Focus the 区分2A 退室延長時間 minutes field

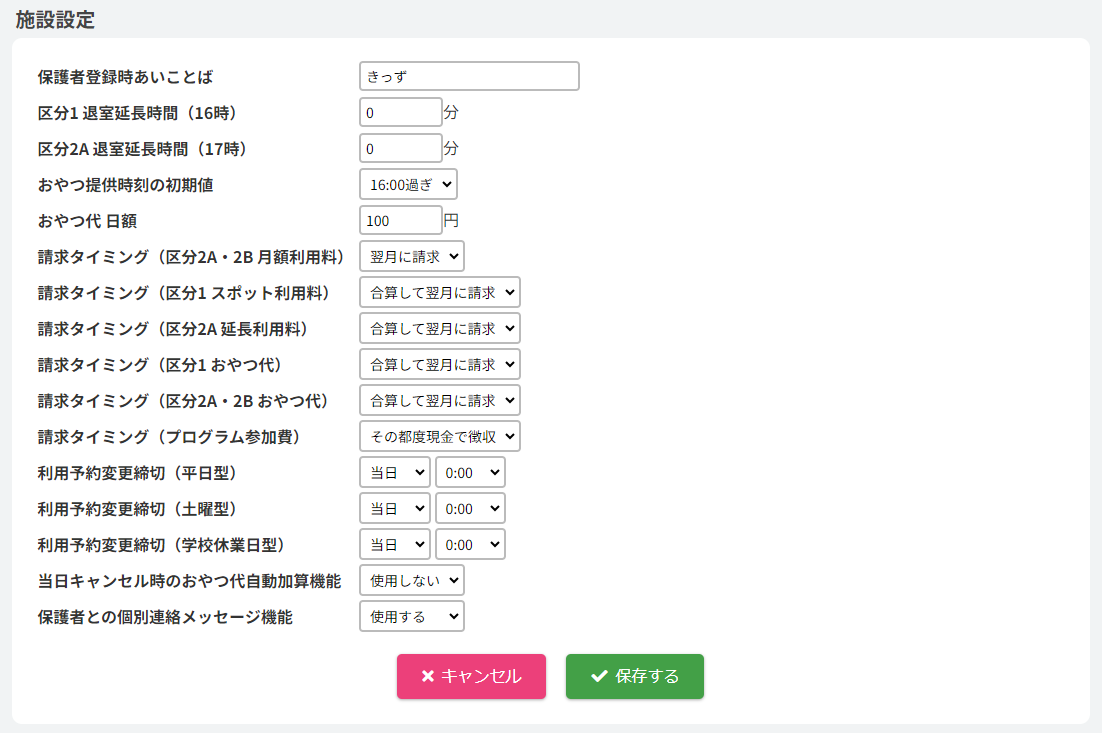[400, 148]
